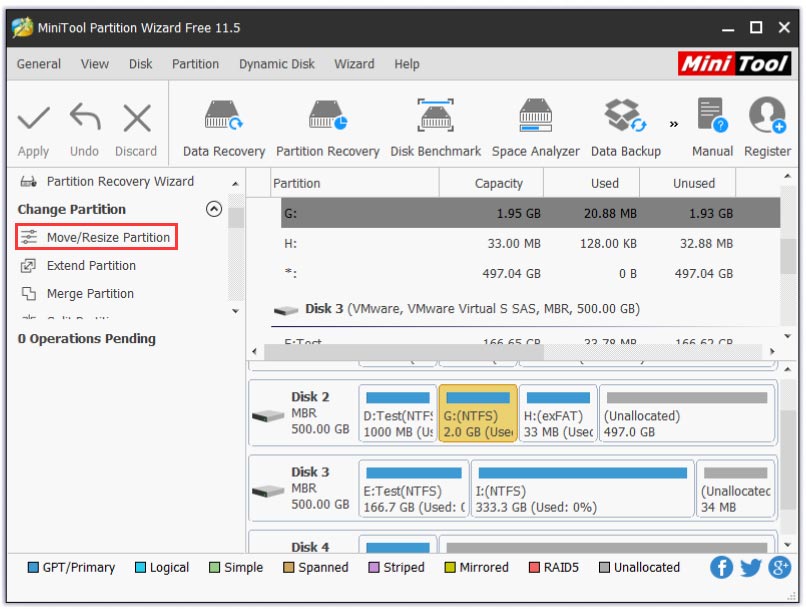Select Extend Partition
Screen dimensions: 806x609
coord(91,266)
